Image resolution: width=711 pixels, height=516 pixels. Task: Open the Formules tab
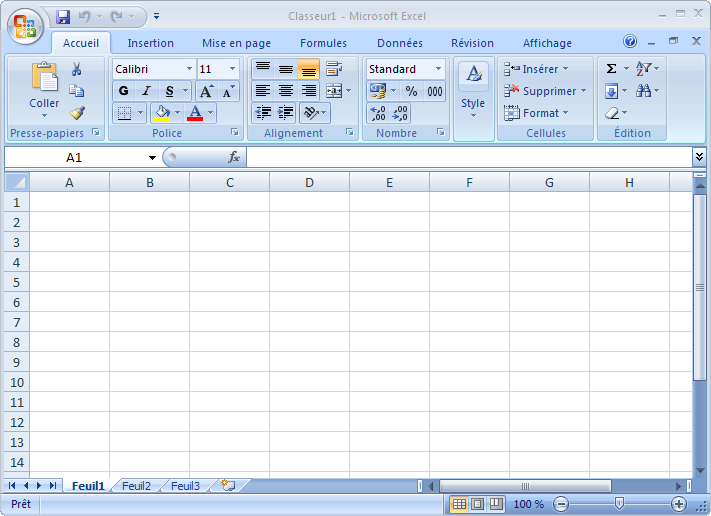[x=323, y=43]
